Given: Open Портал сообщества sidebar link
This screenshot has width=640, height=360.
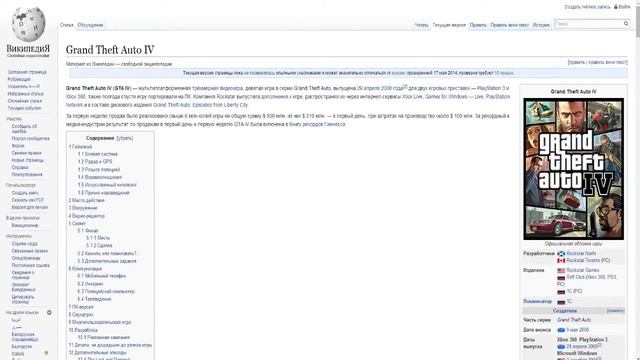Looking at the screenshot, I should point(30,138).
